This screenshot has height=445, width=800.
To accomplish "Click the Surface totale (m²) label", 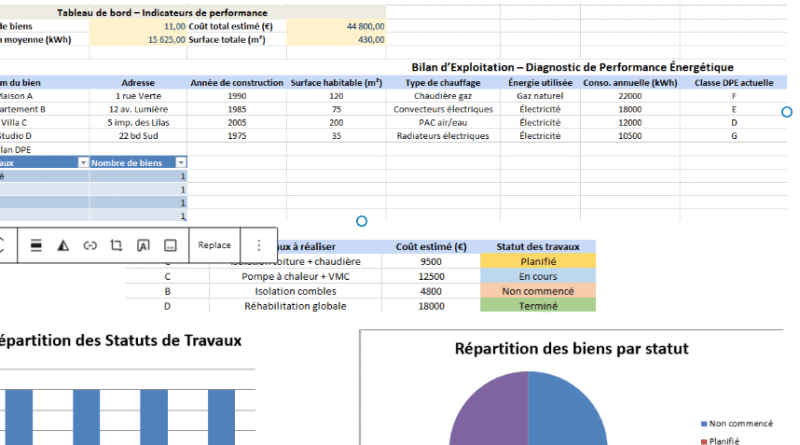I will 227,39.
